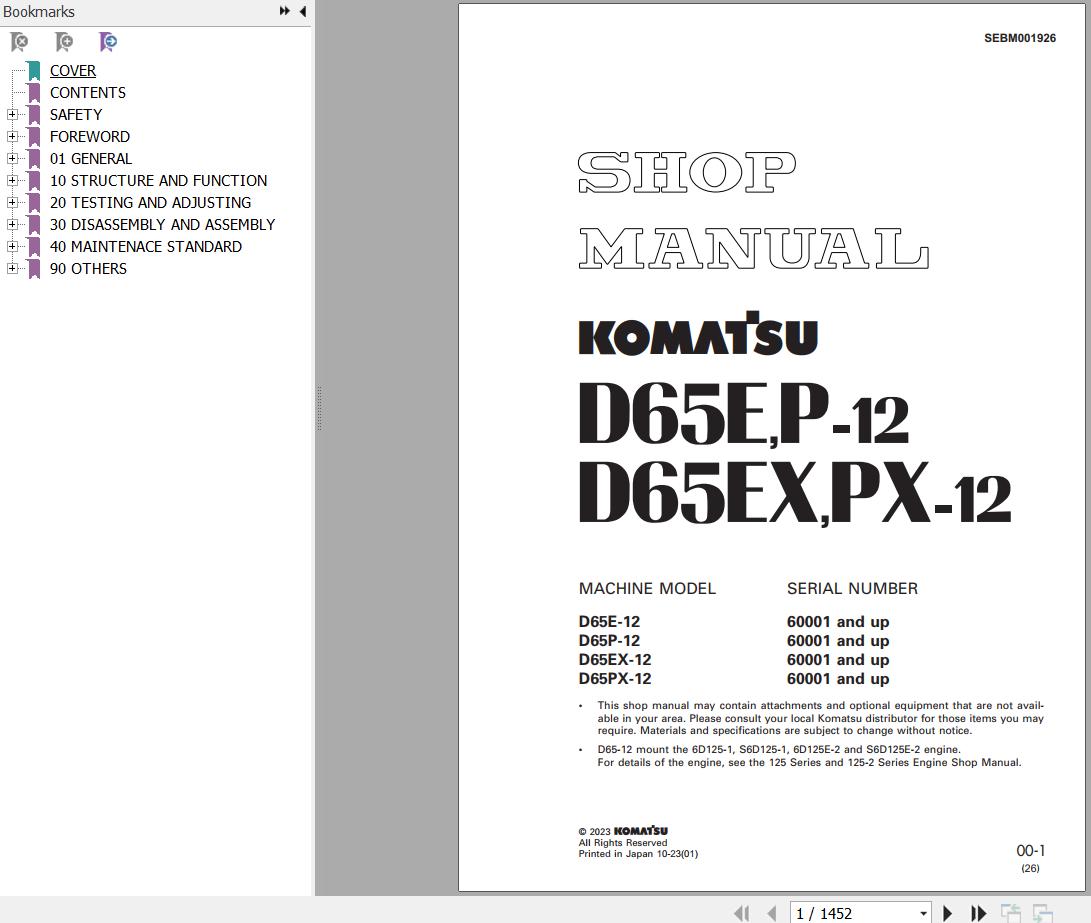
Task: Select 10 STRUCTURE AND FUNCTION label
Action: tap(158, 181)
